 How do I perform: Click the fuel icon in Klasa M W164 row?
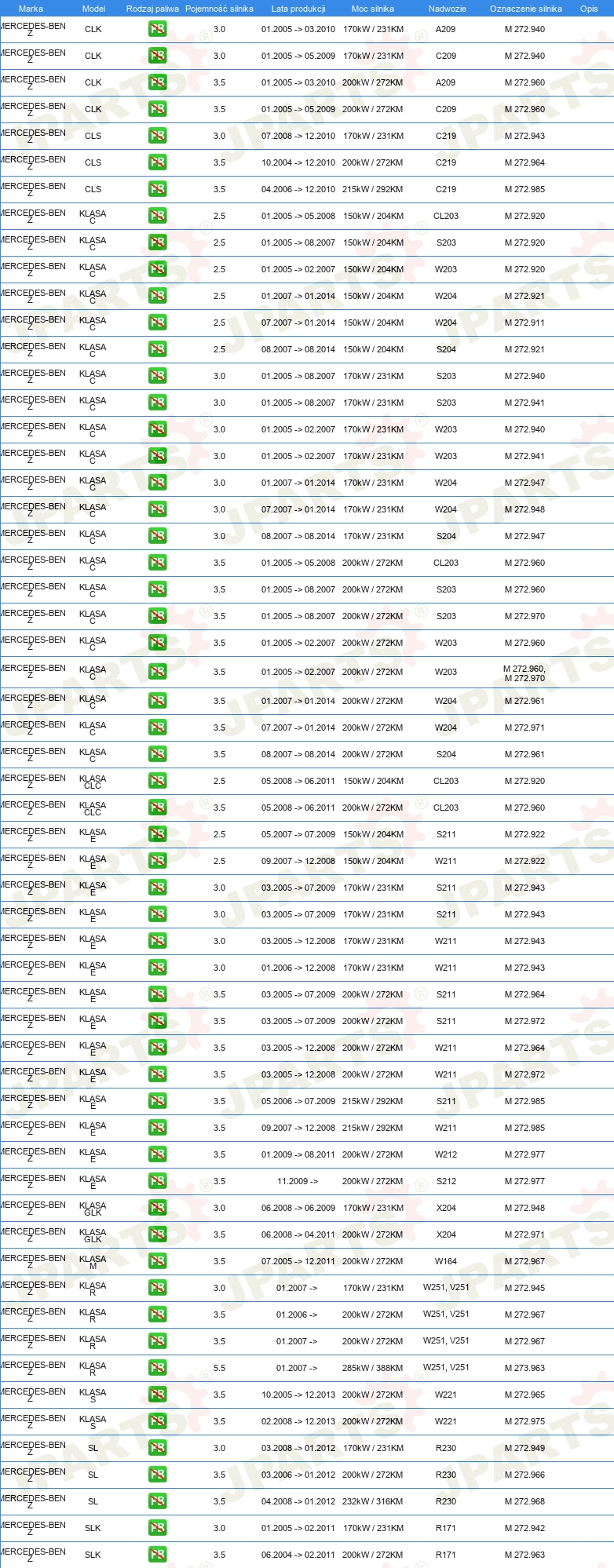pyautogui.click(x=157, y=1261)
